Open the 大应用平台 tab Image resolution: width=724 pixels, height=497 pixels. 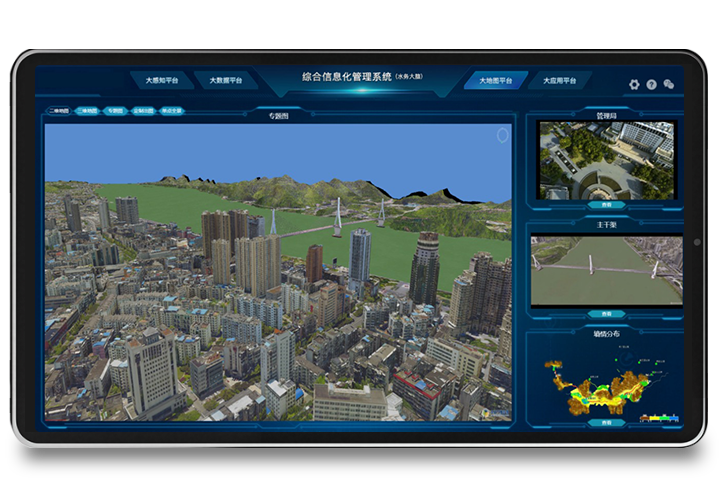[560, 81]
